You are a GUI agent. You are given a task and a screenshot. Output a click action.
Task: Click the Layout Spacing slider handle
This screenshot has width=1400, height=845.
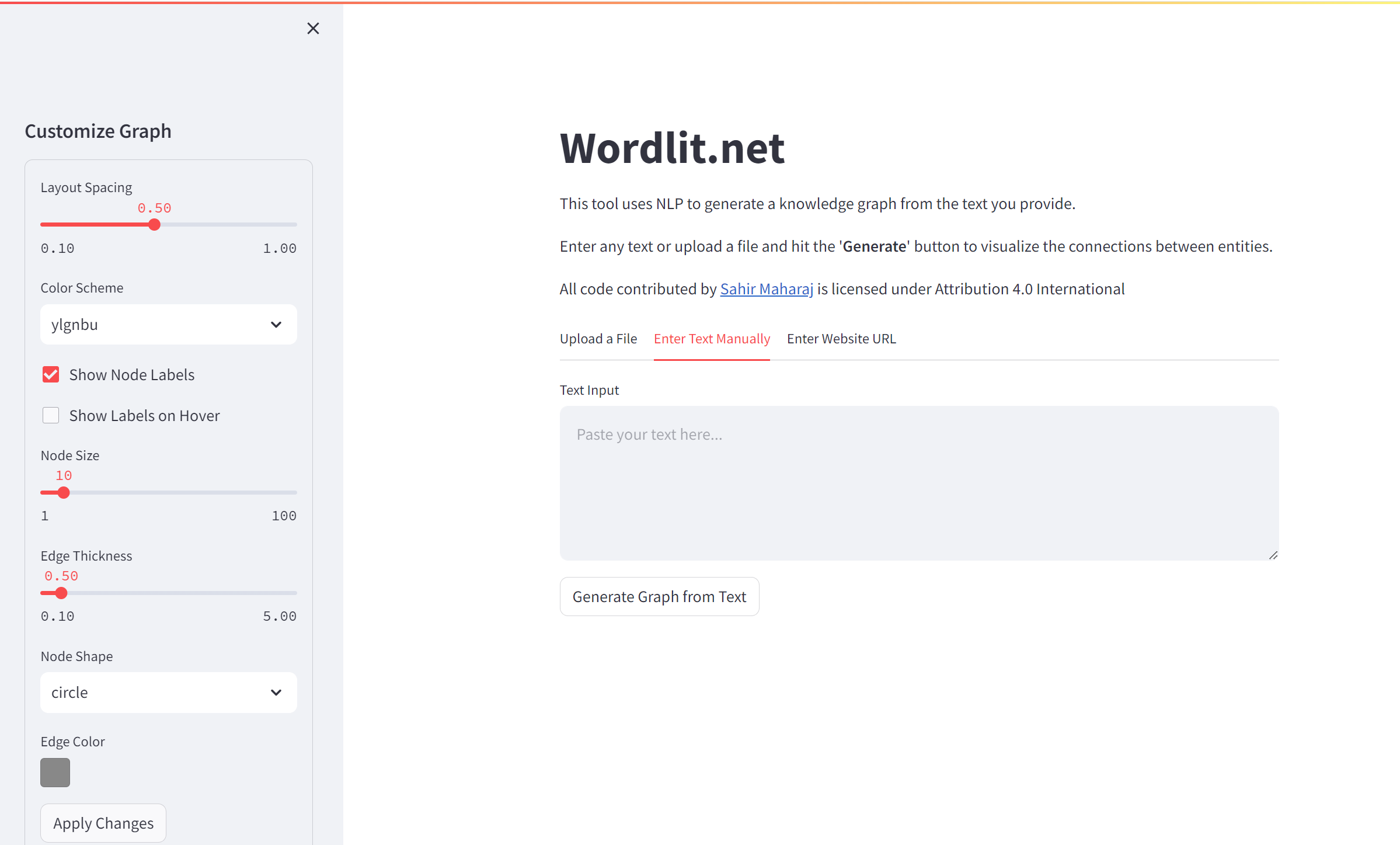pos(154,225)
